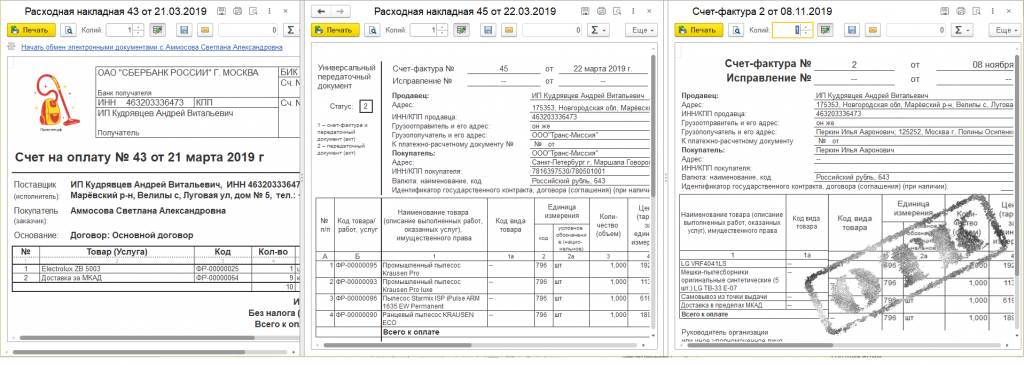The width and height of the screenshot is (1024, 365).
Task: Open the sum dropdown in the Расходная накладная 45 window
Action: [x=599, y=30]
